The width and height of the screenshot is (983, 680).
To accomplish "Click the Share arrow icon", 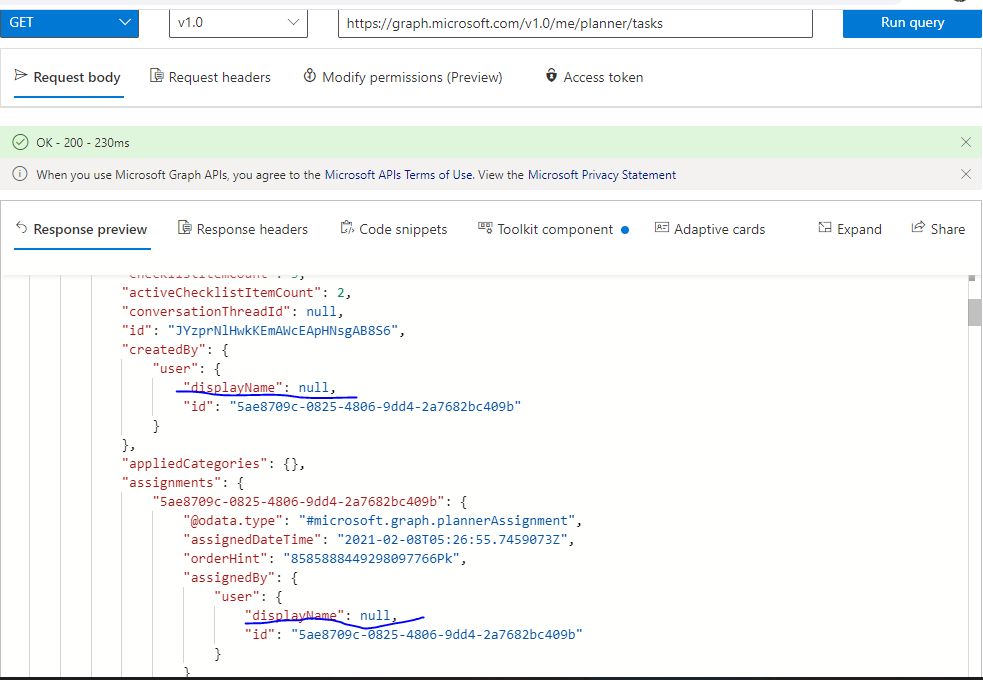I will pyautogui.click(x=918, y=227).
